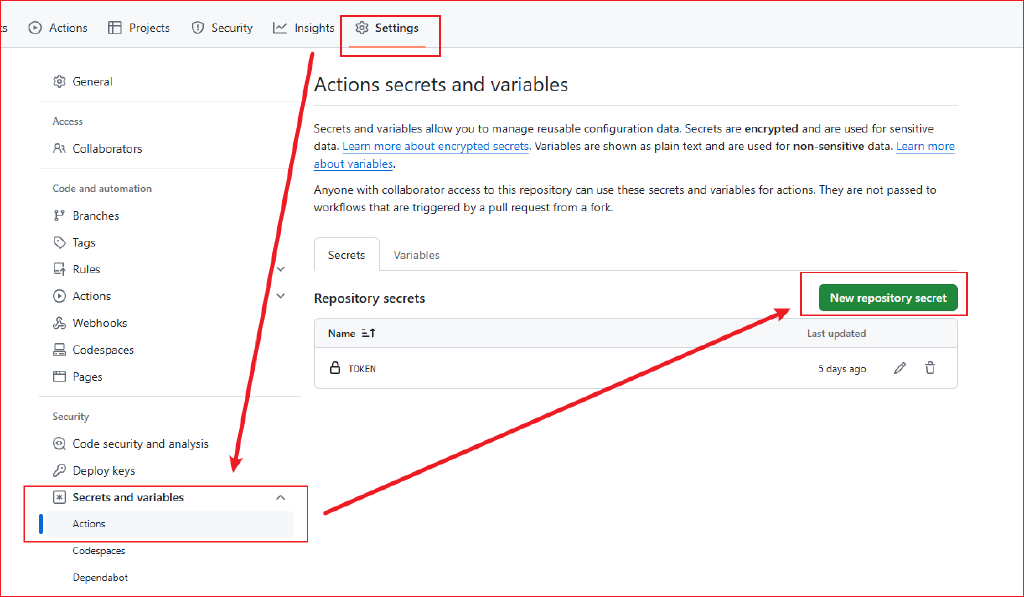Image resolution: width=1024 pixels, height=597 pixels.
Task: Open Learn more about encrypted secrets link
Action: point(435,146)
